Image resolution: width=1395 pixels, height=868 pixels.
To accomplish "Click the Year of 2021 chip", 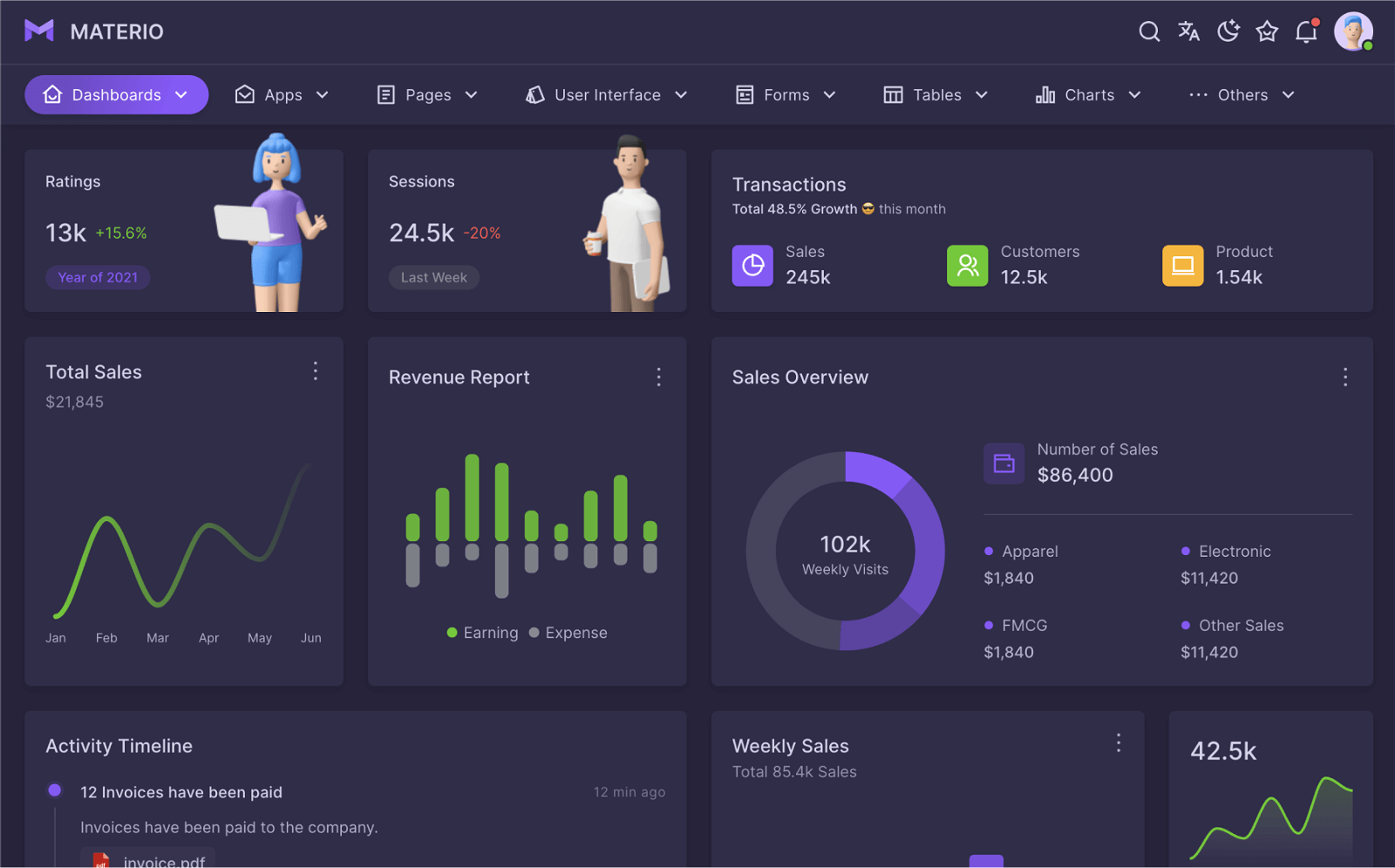I will (98, 277).
